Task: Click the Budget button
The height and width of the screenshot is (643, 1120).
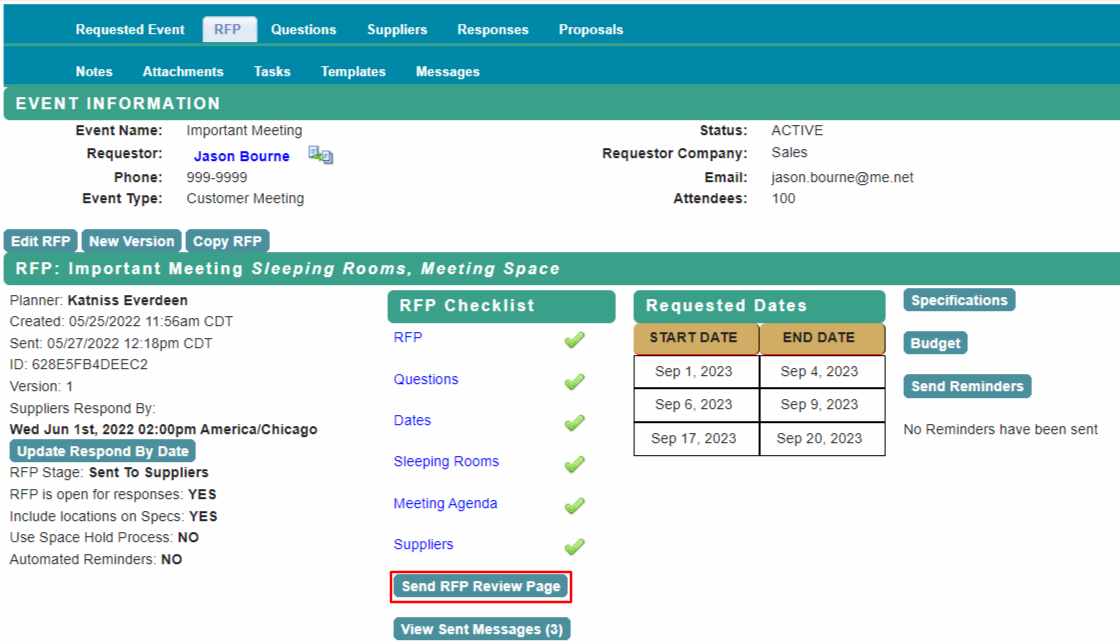Action: point(934,343)
